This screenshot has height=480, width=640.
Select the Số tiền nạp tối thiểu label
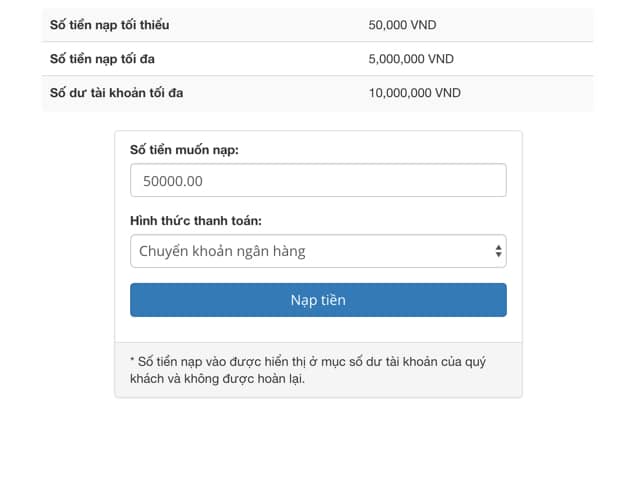pos(109,25)
